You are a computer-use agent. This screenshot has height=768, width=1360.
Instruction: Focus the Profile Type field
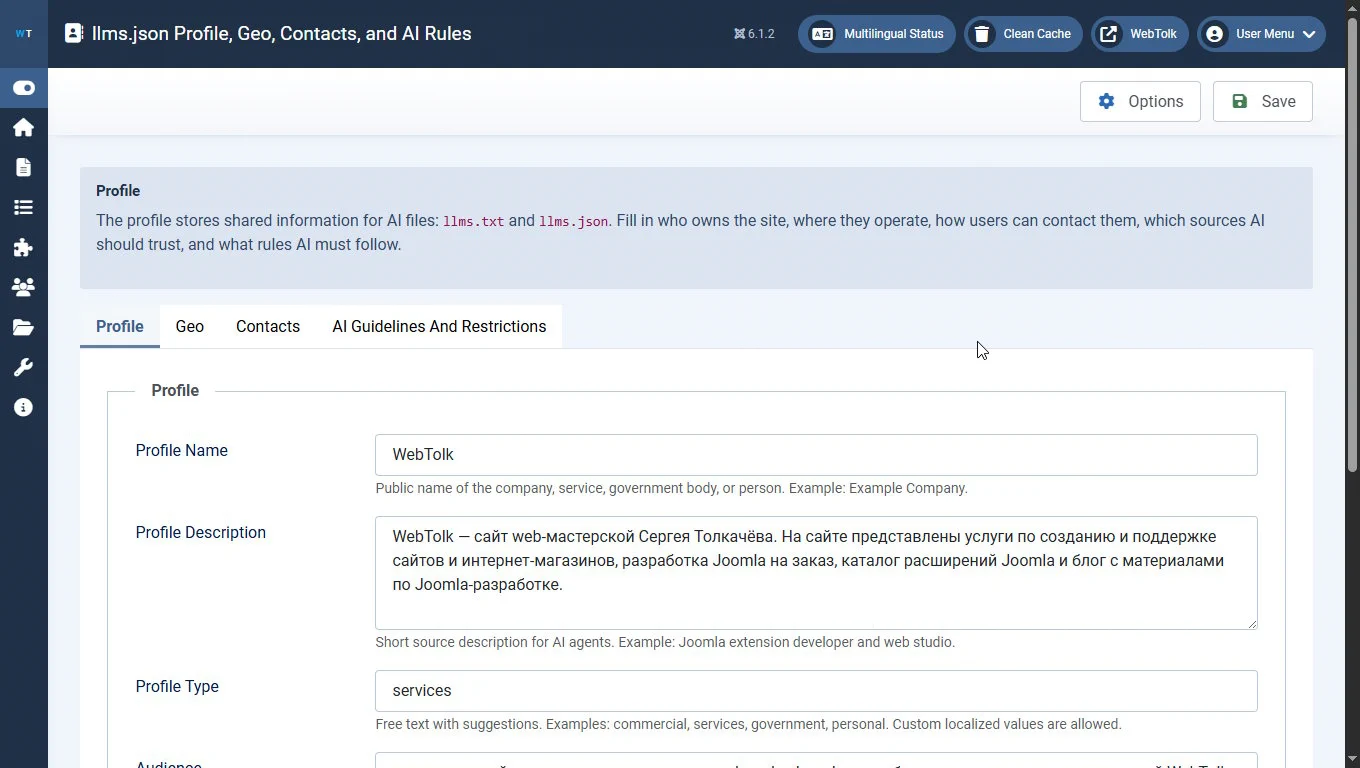[x=816, y=691]
